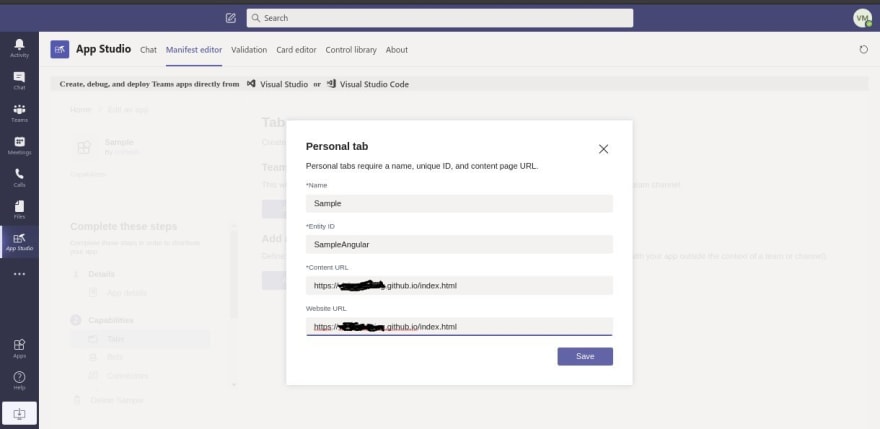Screen dimensions: 880x429
Task: Open the VM profile avatar menu
Action: pyautogui.click(x=862, y=18)
